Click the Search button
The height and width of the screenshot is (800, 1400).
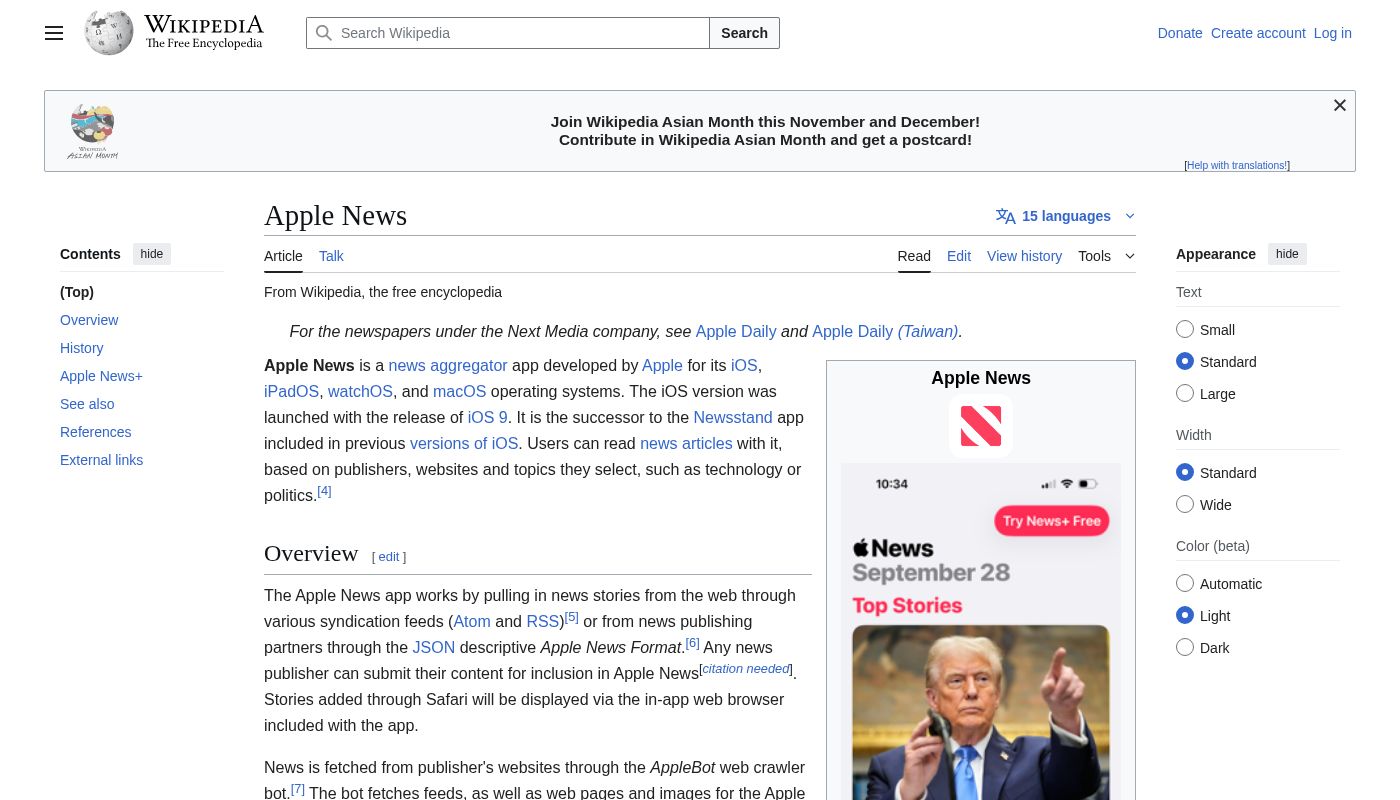(744, 33)
